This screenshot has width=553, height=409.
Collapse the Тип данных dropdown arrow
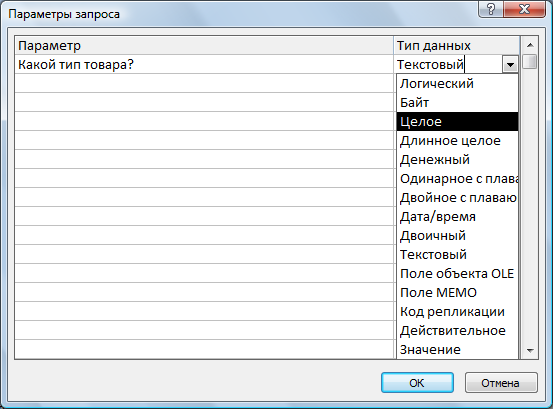(x=510, y=65)
